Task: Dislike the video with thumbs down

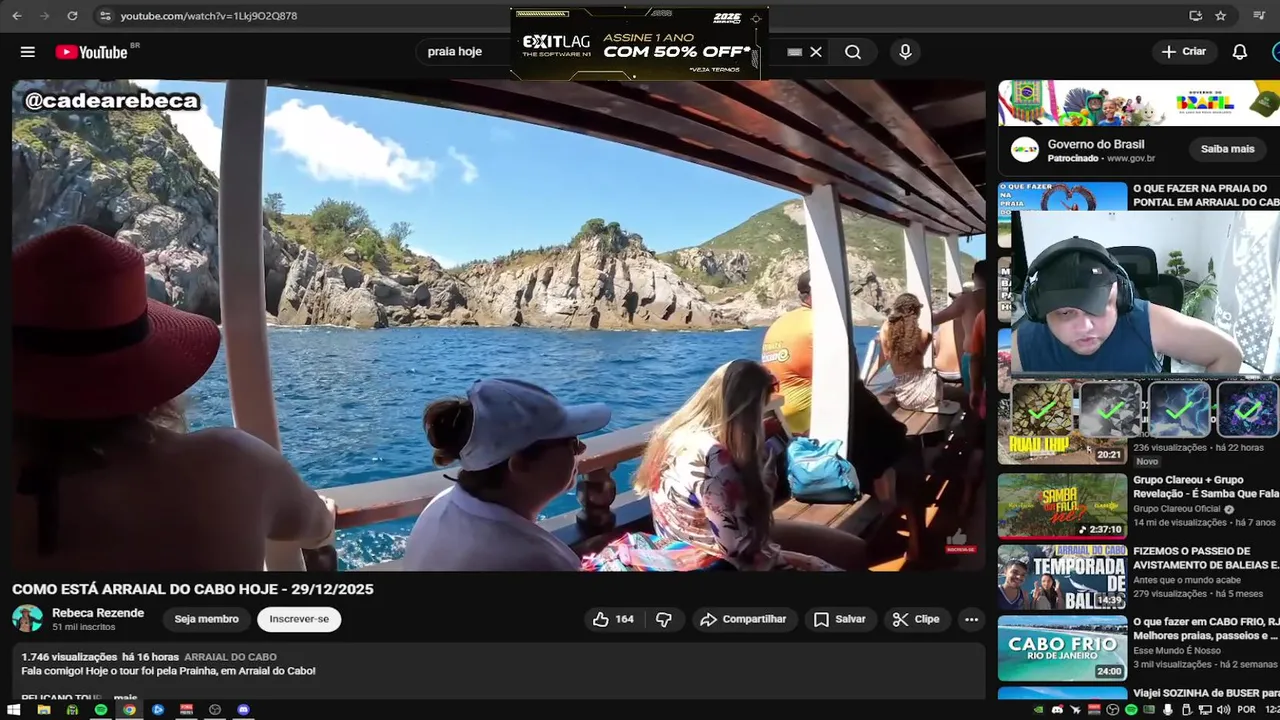Action: 664,619
